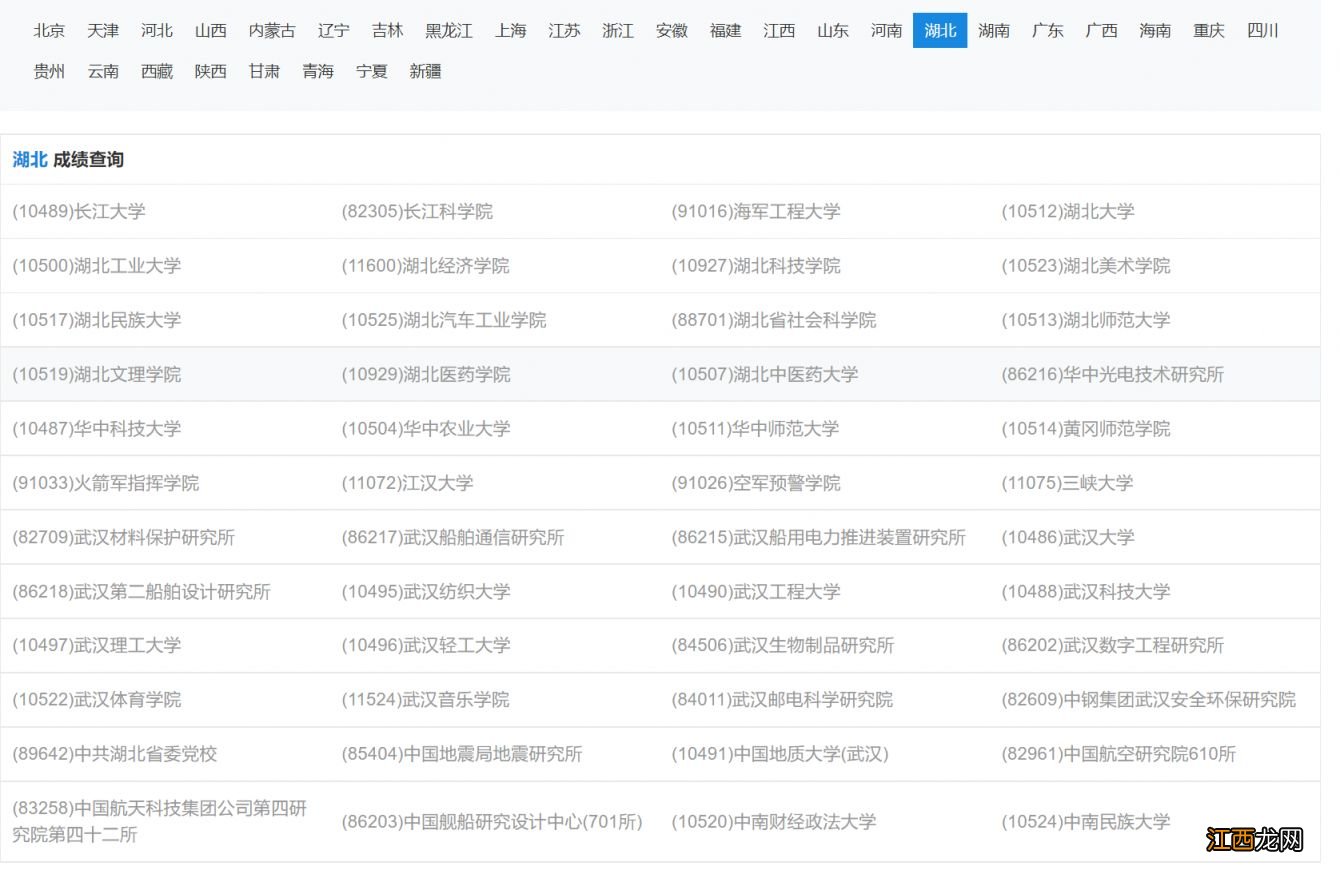Open (10514)黄冈师范学院

coord(1086,428)
